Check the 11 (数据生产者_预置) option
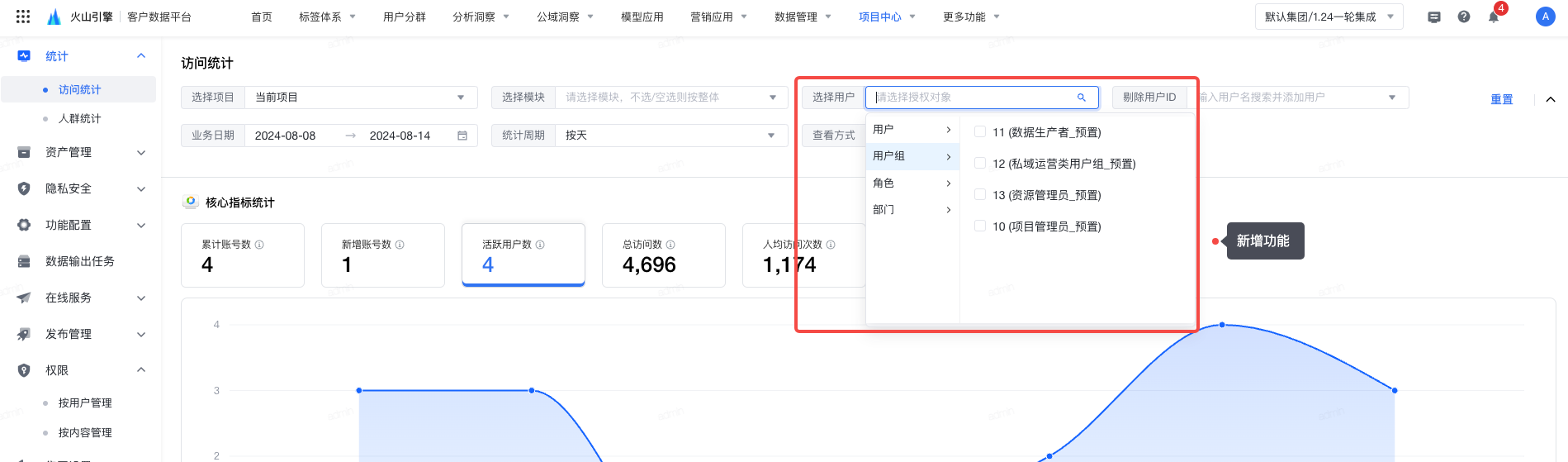This screenshot has height=462, width=1568. click(x=980, y=131)
